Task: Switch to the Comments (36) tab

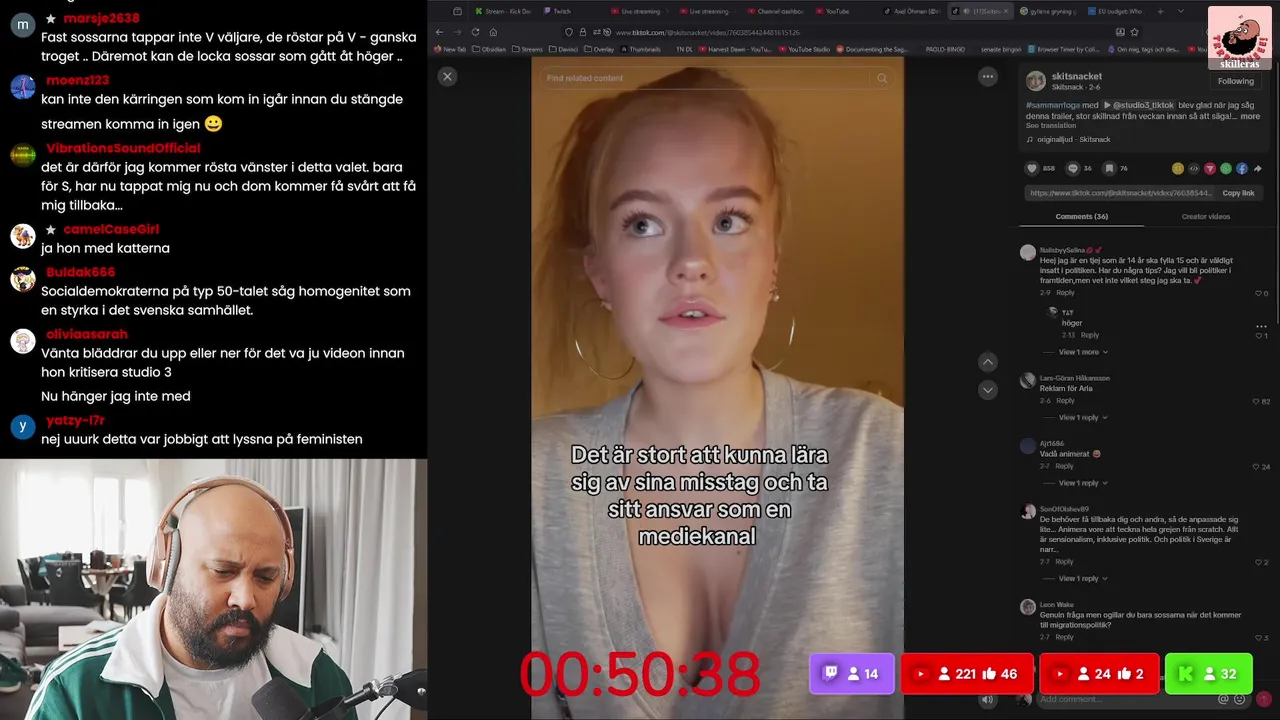Action: pos(1082,216)
